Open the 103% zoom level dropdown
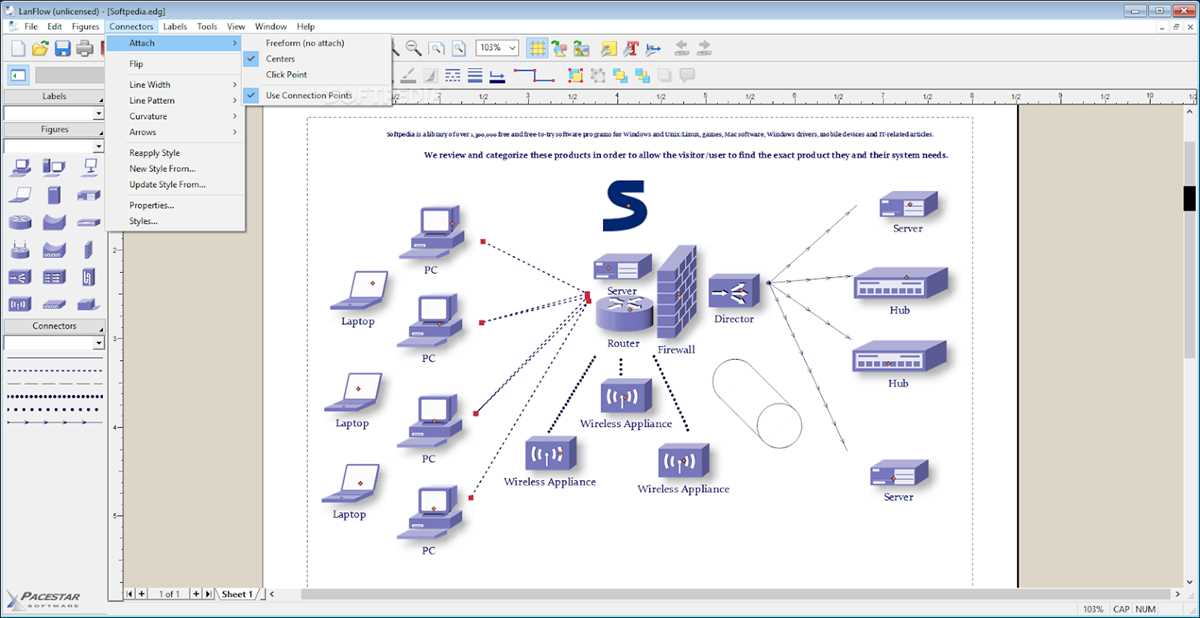 (497, 48)
